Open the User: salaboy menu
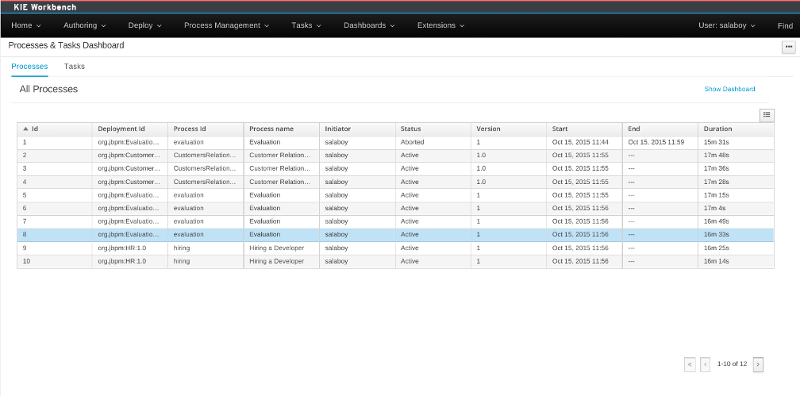Viewport: 800px width, 396px height. (727, 26)
